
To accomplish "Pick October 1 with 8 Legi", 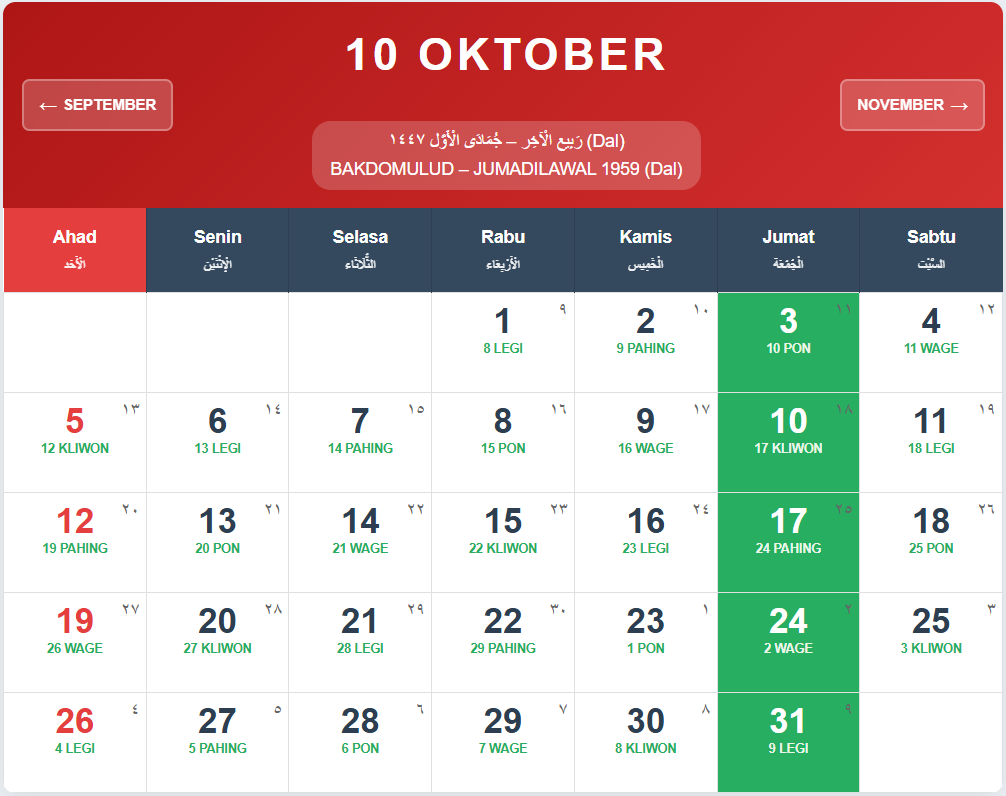I will 503,332.
